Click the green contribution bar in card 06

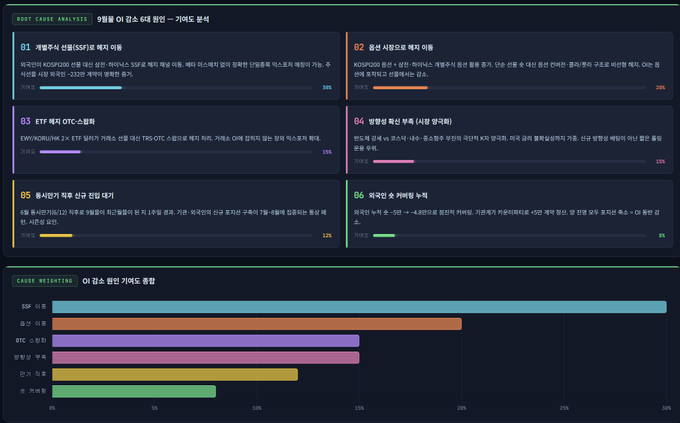[384, 236]
